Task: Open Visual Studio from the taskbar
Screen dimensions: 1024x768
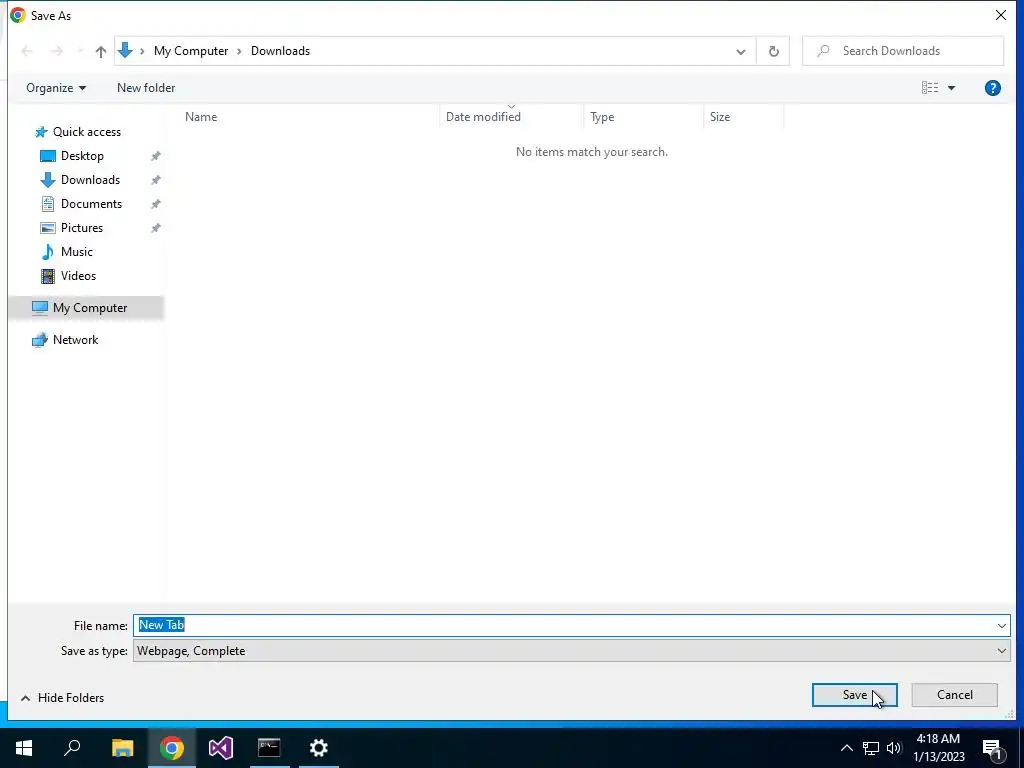Action: [221, 748]
